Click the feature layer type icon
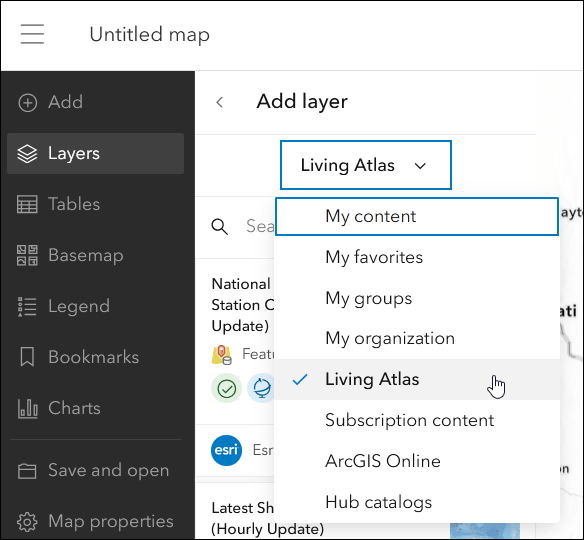This screenshot has width=584, height=540. [222, 355]
